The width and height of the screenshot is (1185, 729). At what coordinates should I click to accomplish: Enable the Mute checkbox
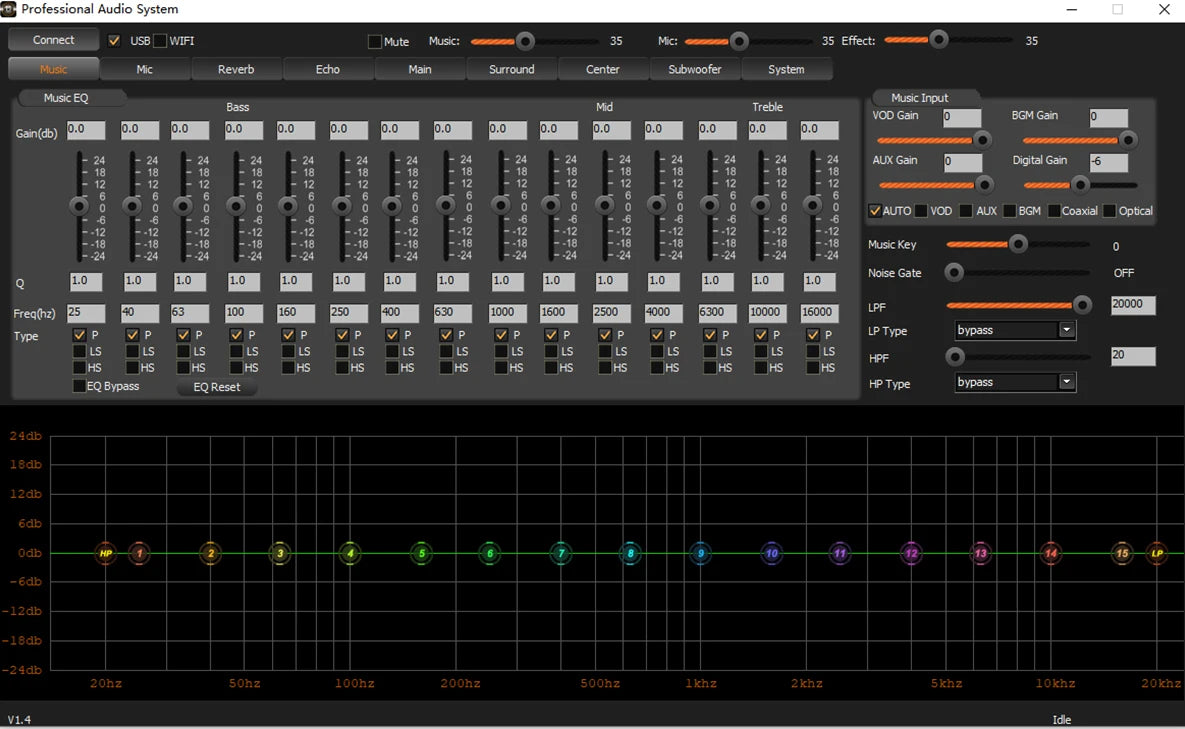tap(375, 42)
